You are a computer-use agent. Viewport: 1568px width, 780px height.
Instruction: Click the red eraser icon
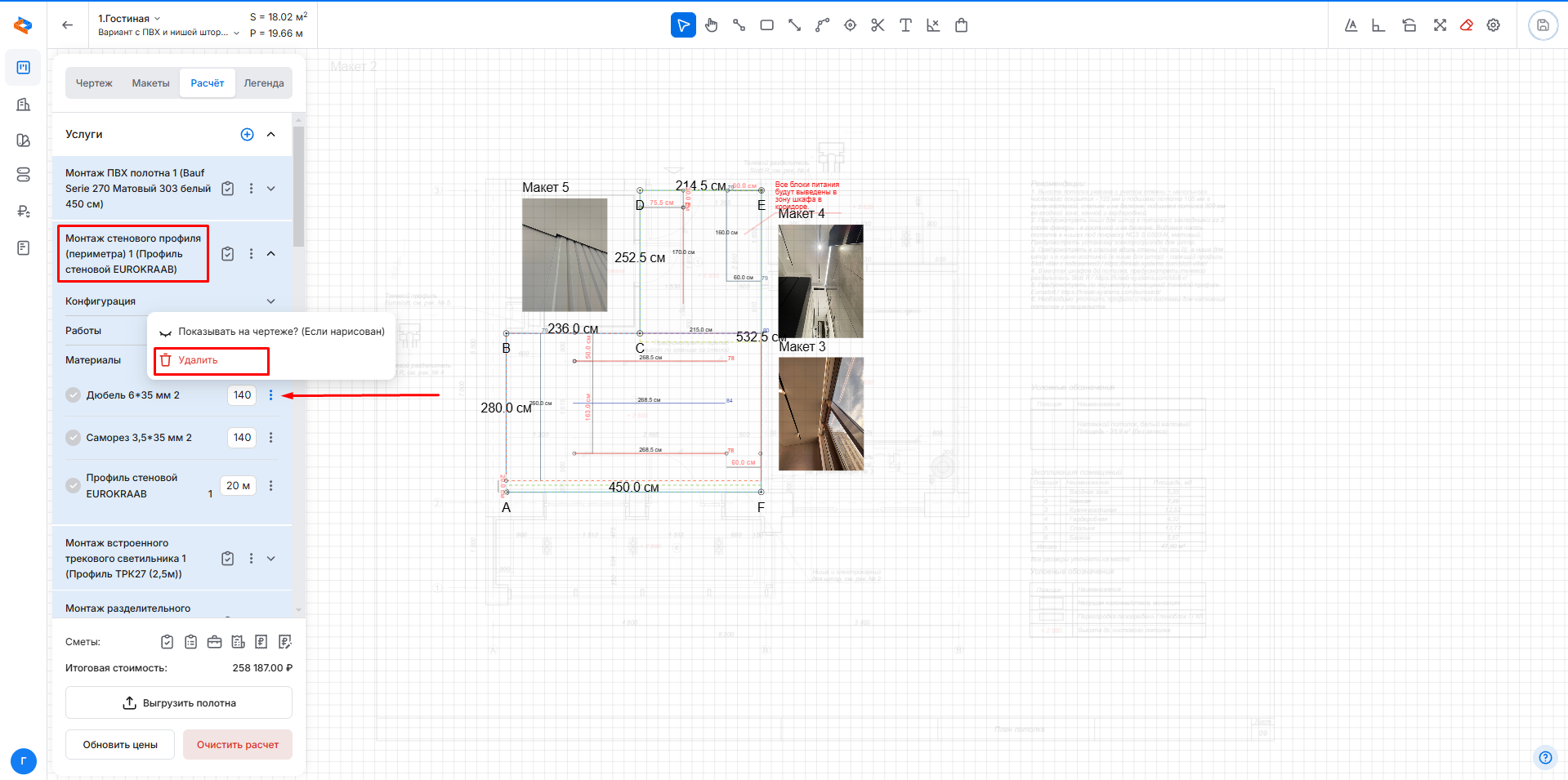click(x=1467, y=25)
